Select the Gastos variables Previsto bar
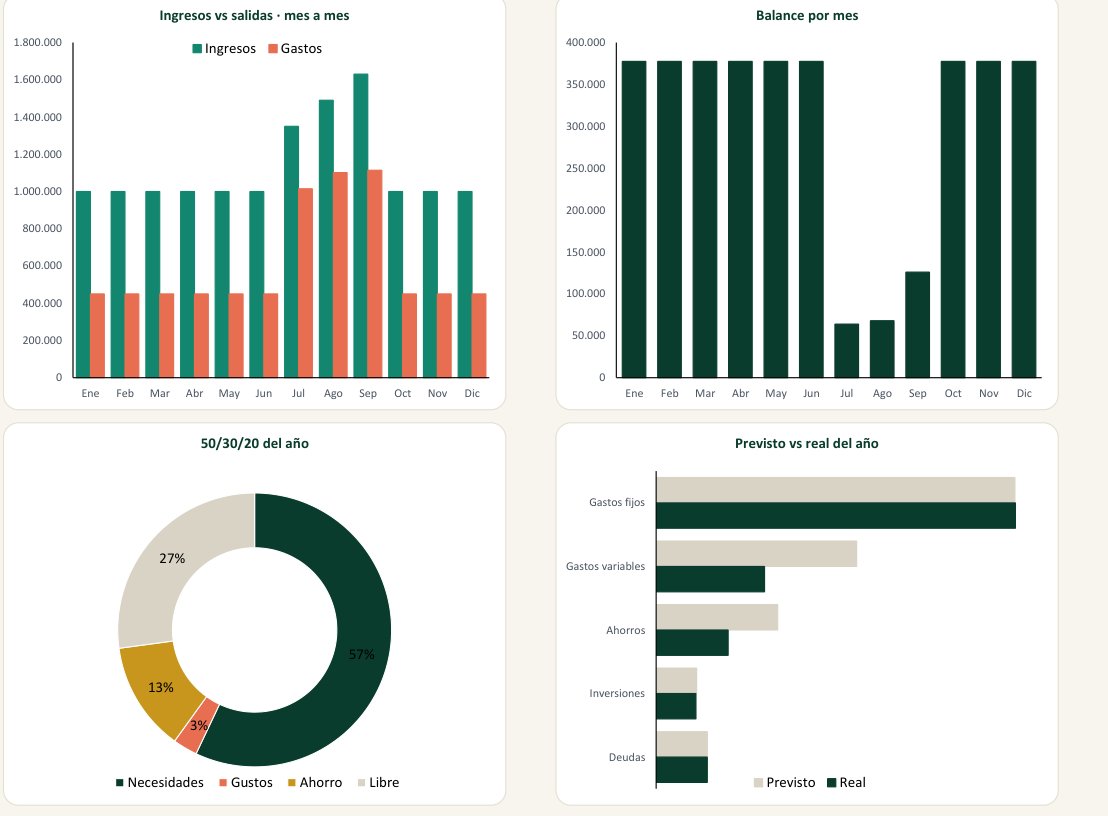The image size is (1108, 816). (757, 554)
